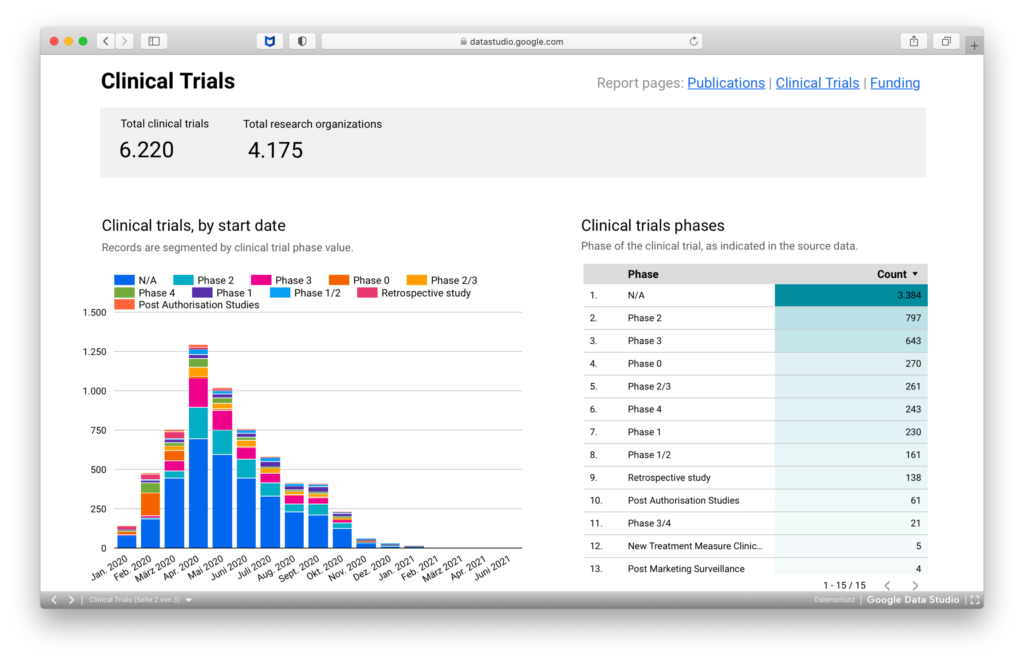Go to the previous table page arrow
1024x662 pixels.
887,586
